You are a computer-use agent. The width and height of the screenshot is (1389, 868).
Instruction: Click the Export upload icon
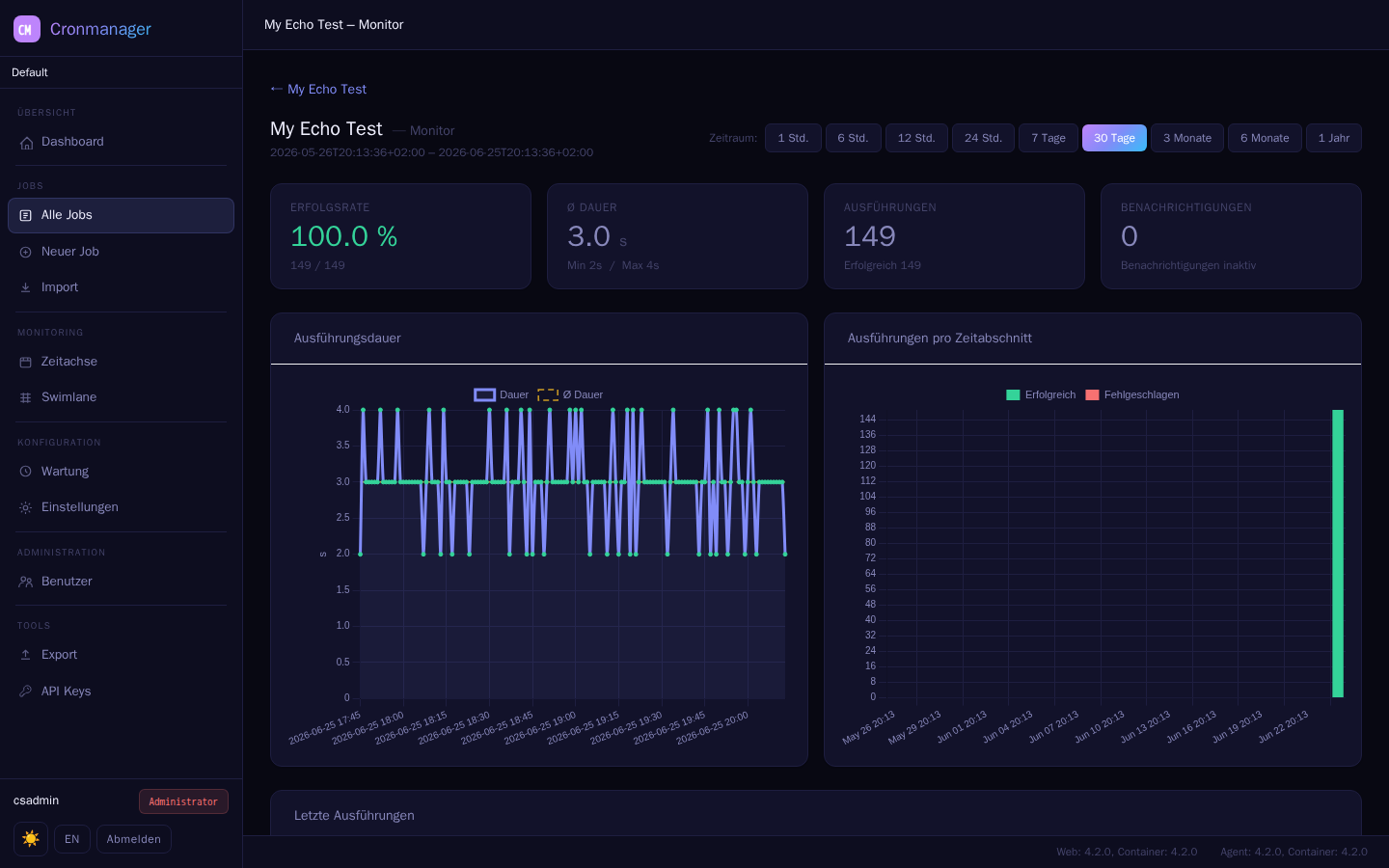(26, 656)
